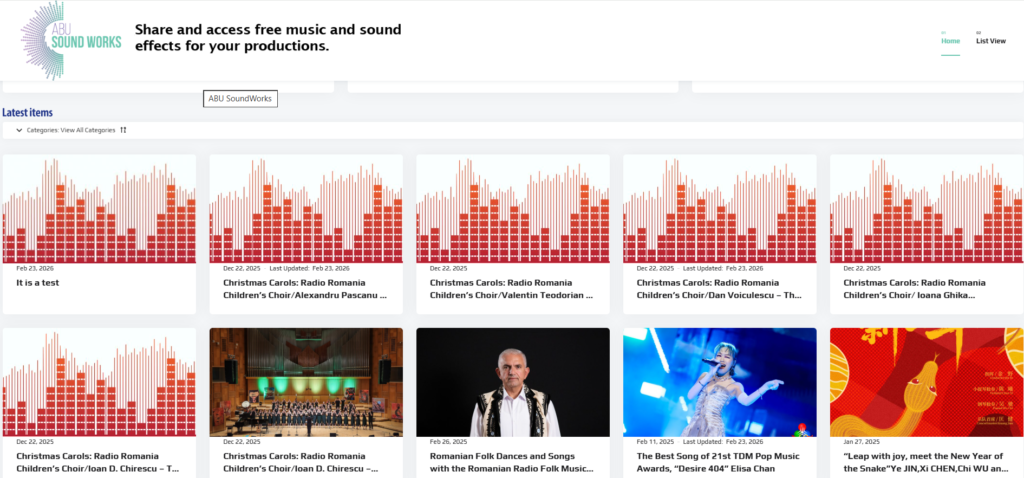Open the Dan Voiculescu Christmas Carols title
Viewport: 1024px width, 478px height.
click(718, 289)
